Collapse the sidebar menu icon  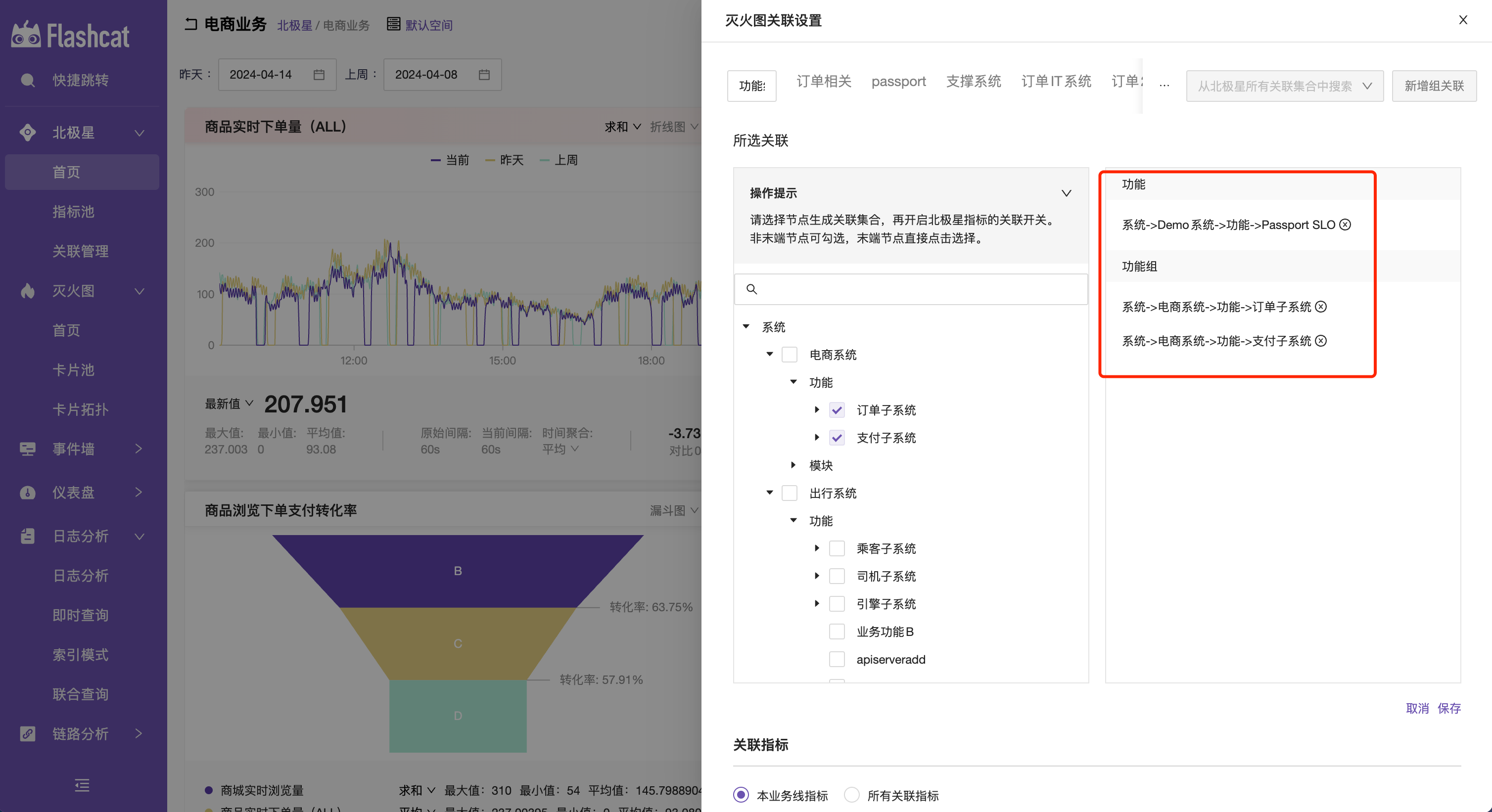click(82, 785)
